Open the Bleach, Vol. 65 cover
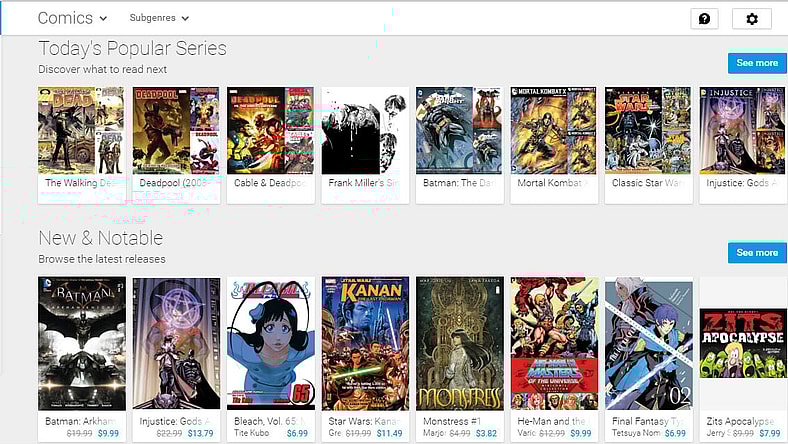The width and height of the screenshot is (788, 444). [x=271, y=343]
